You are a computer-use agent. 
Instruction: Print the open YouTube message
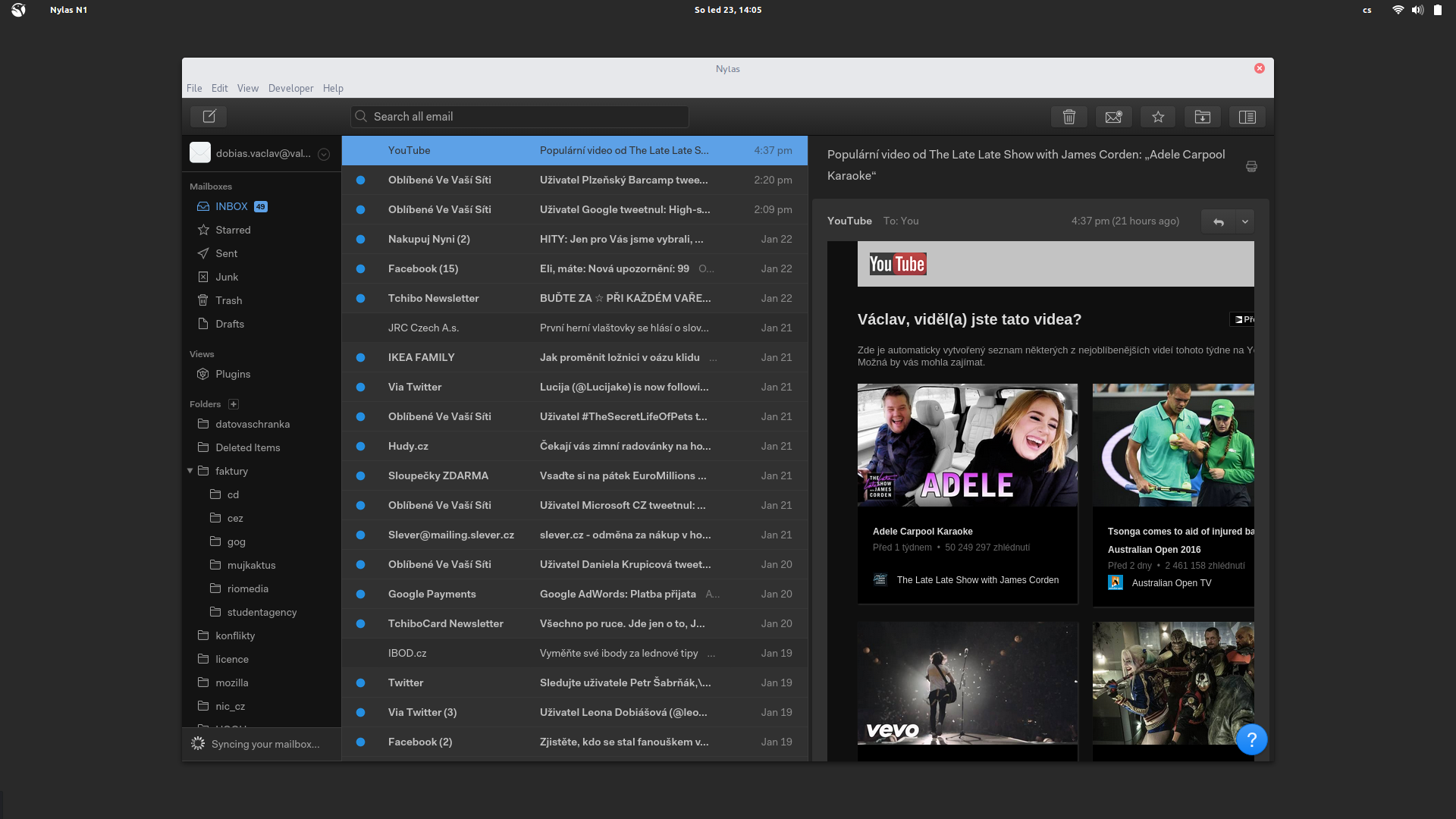[1251, 166]
